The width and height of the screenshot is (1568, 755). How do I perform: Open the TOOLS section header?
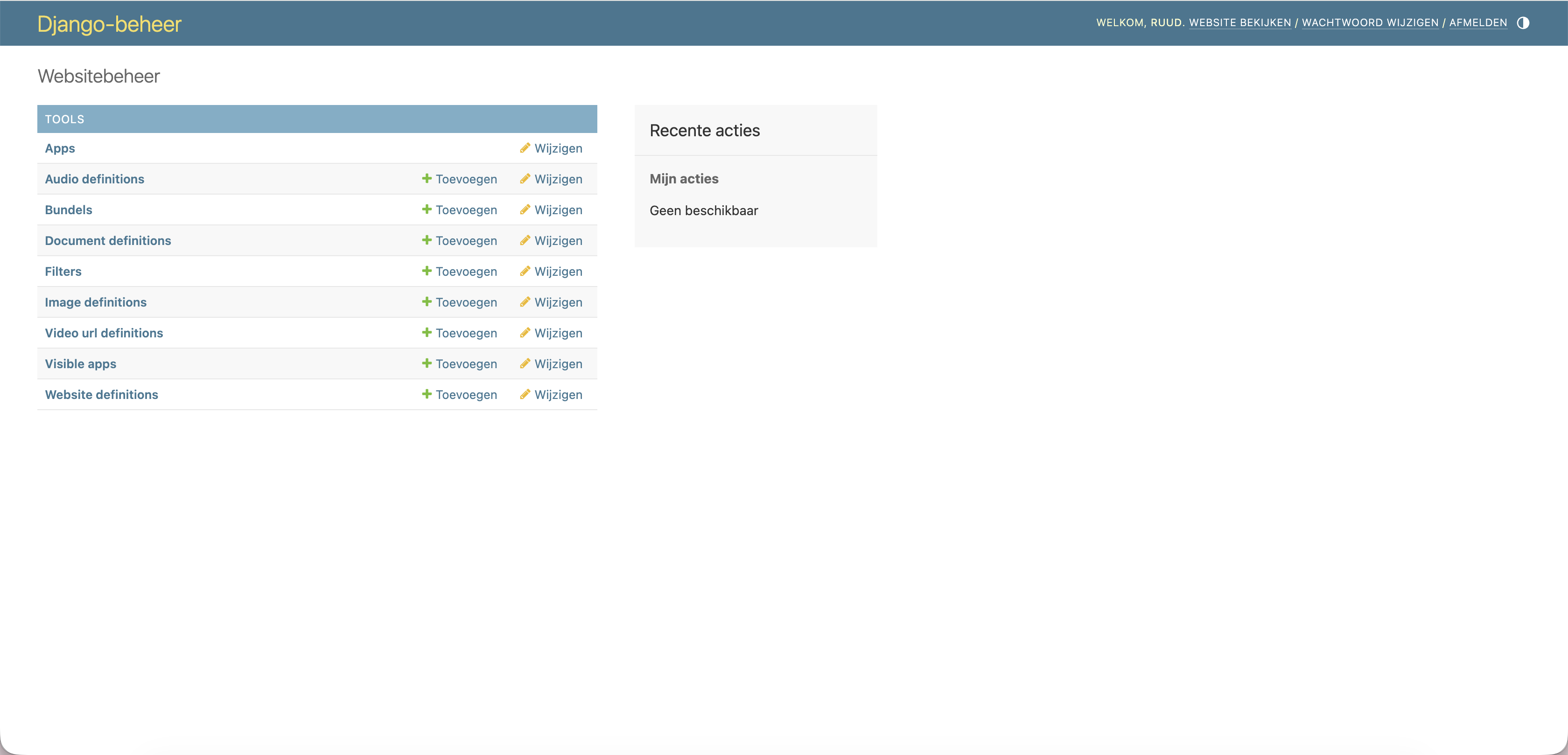pos(64,119)
